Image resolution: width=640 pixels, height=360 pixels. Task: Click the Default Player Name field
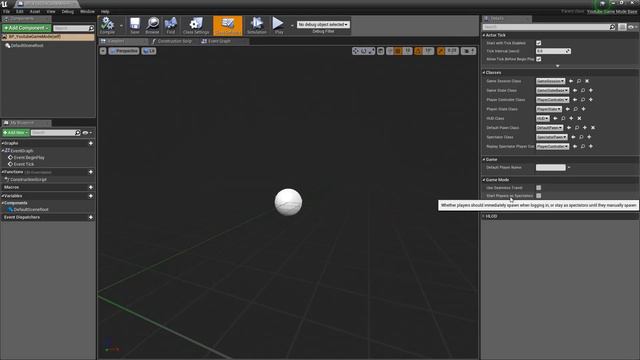click(551, 168)
